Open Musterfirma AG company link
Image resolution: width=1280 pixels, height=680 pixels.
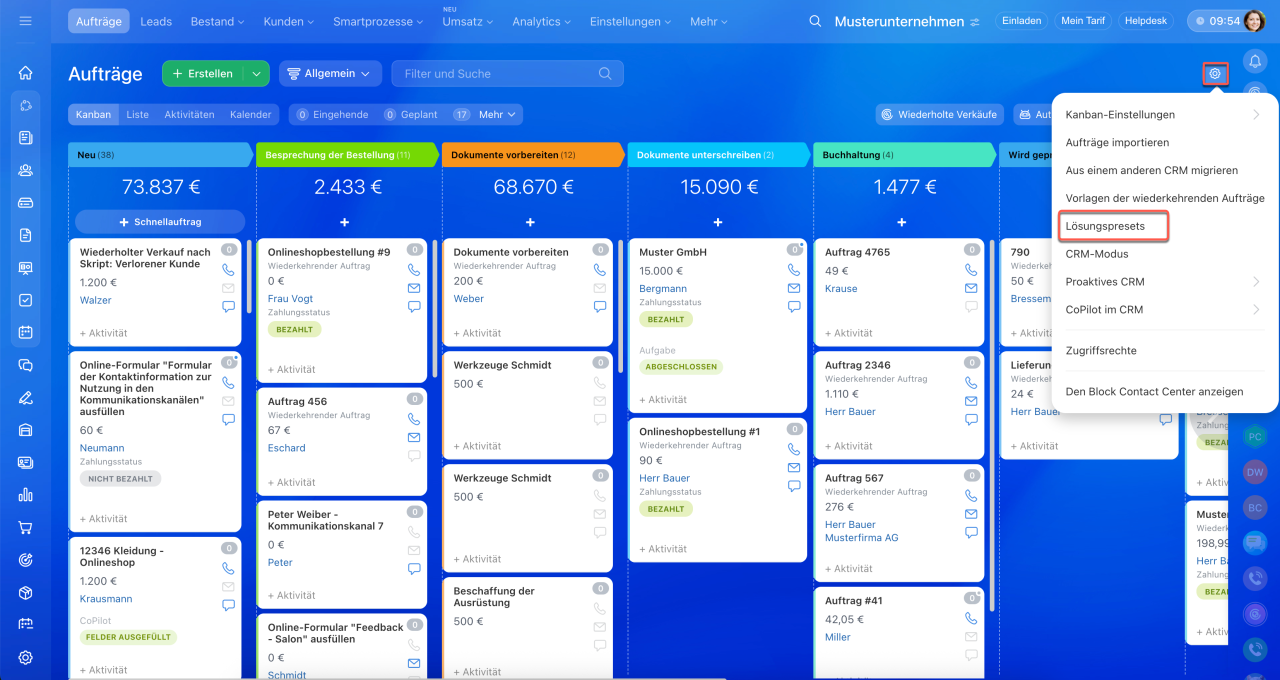click(861, 538)
